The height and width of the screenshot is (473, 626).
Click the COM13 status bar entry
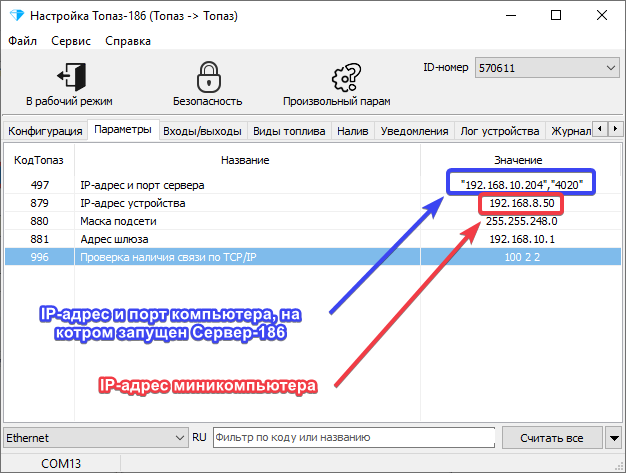point(61,463)
